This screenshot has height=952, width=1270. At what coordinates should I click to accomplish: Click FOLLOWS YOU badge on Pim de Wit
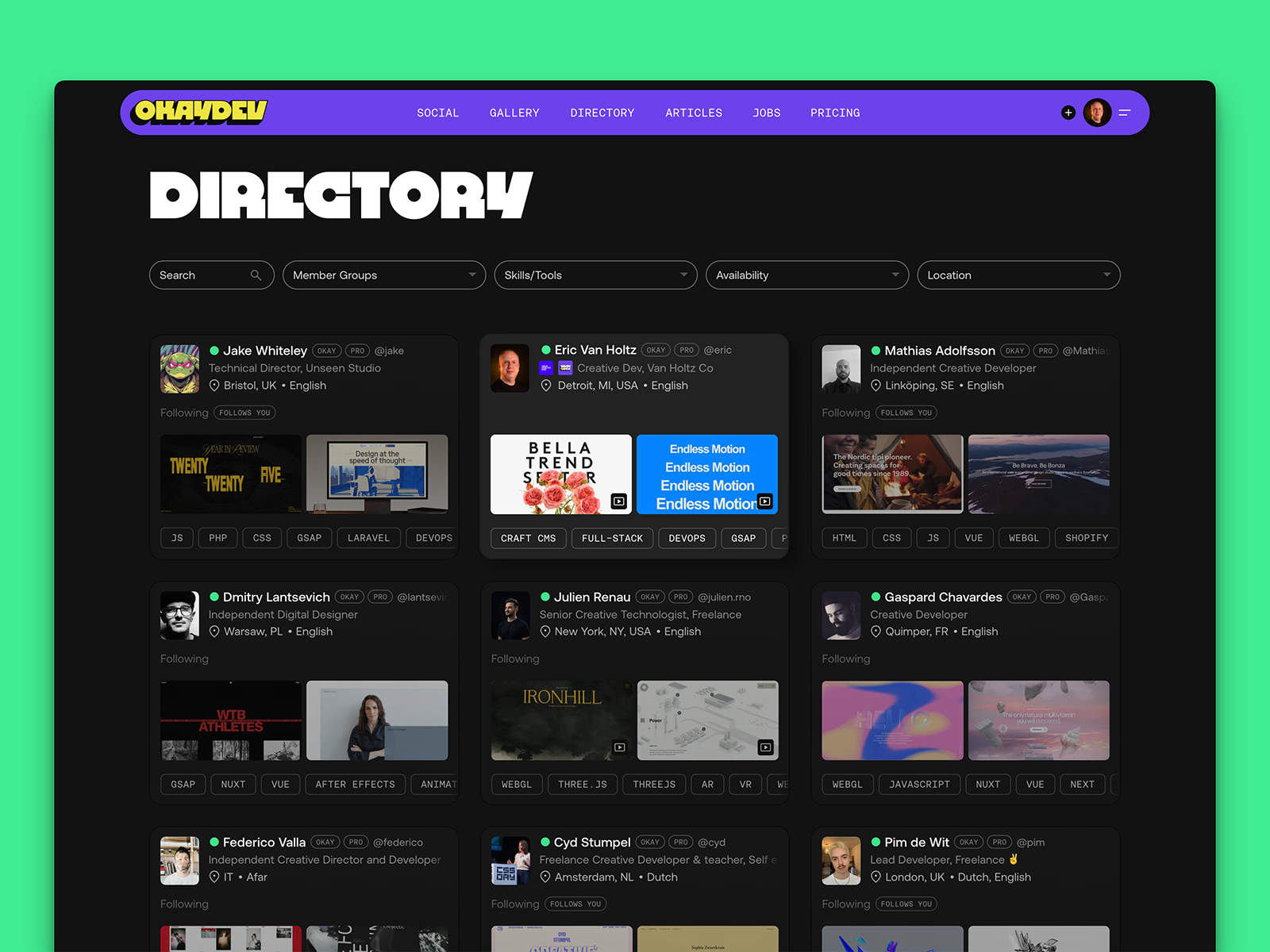[x=906, y=904]
